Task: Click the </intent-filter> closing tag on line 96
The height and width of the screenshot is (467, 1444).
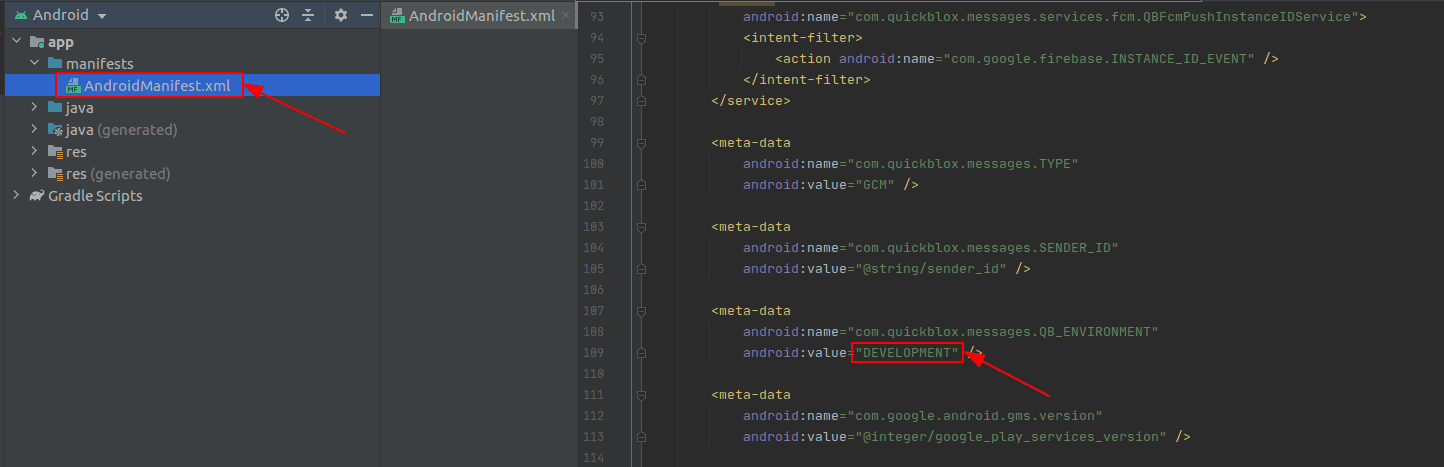Action: click(807, 80)
